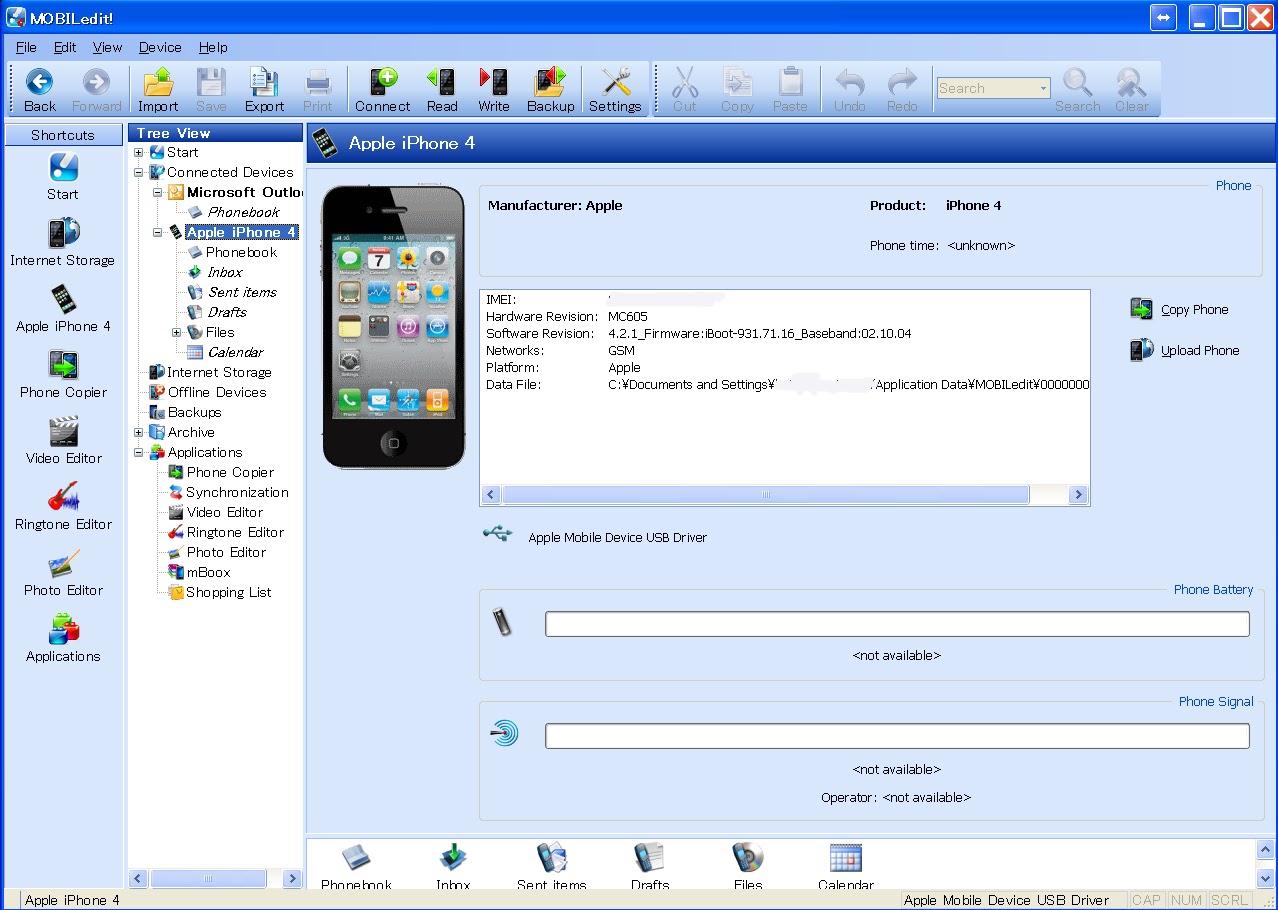Open the File menu
The width and height of the screenshot is (1278, 910).
pos(26,47)
